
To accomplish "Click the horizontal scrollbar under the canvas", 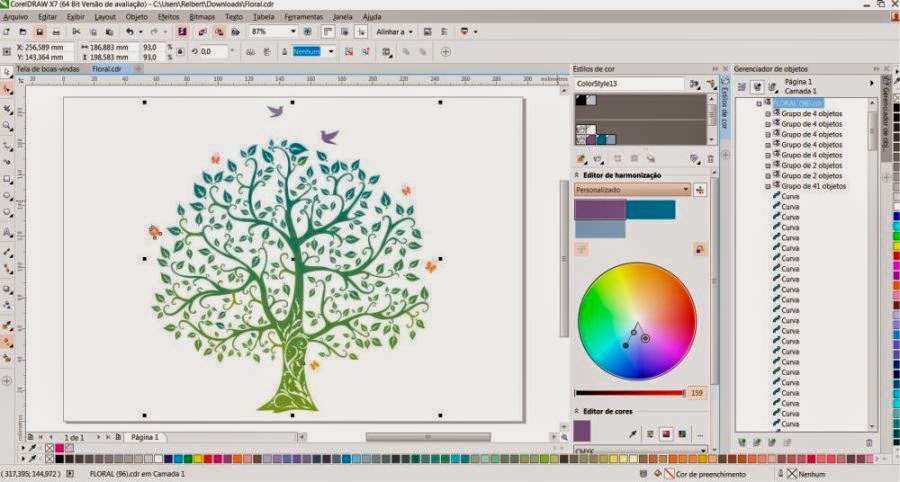I will click(x=428, y=437).
